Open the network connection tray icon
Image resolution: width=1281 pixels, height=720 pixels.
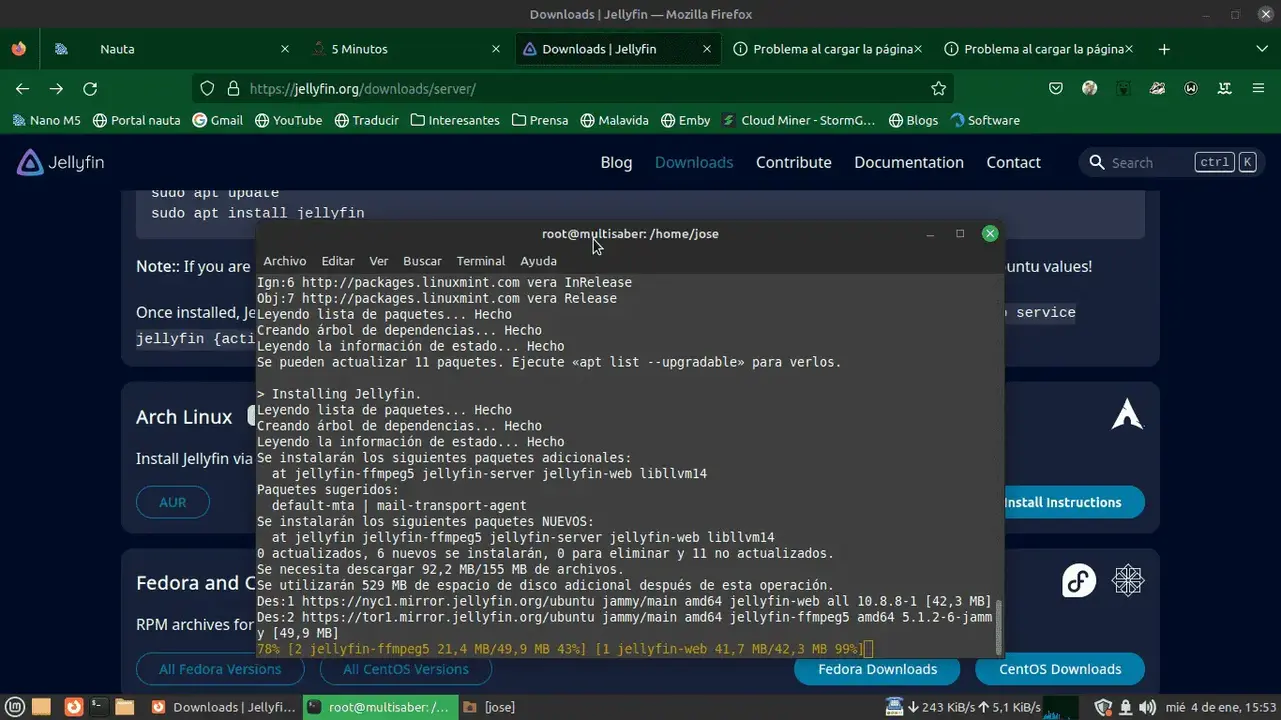pyautogui.click(x=1126, y=707)
